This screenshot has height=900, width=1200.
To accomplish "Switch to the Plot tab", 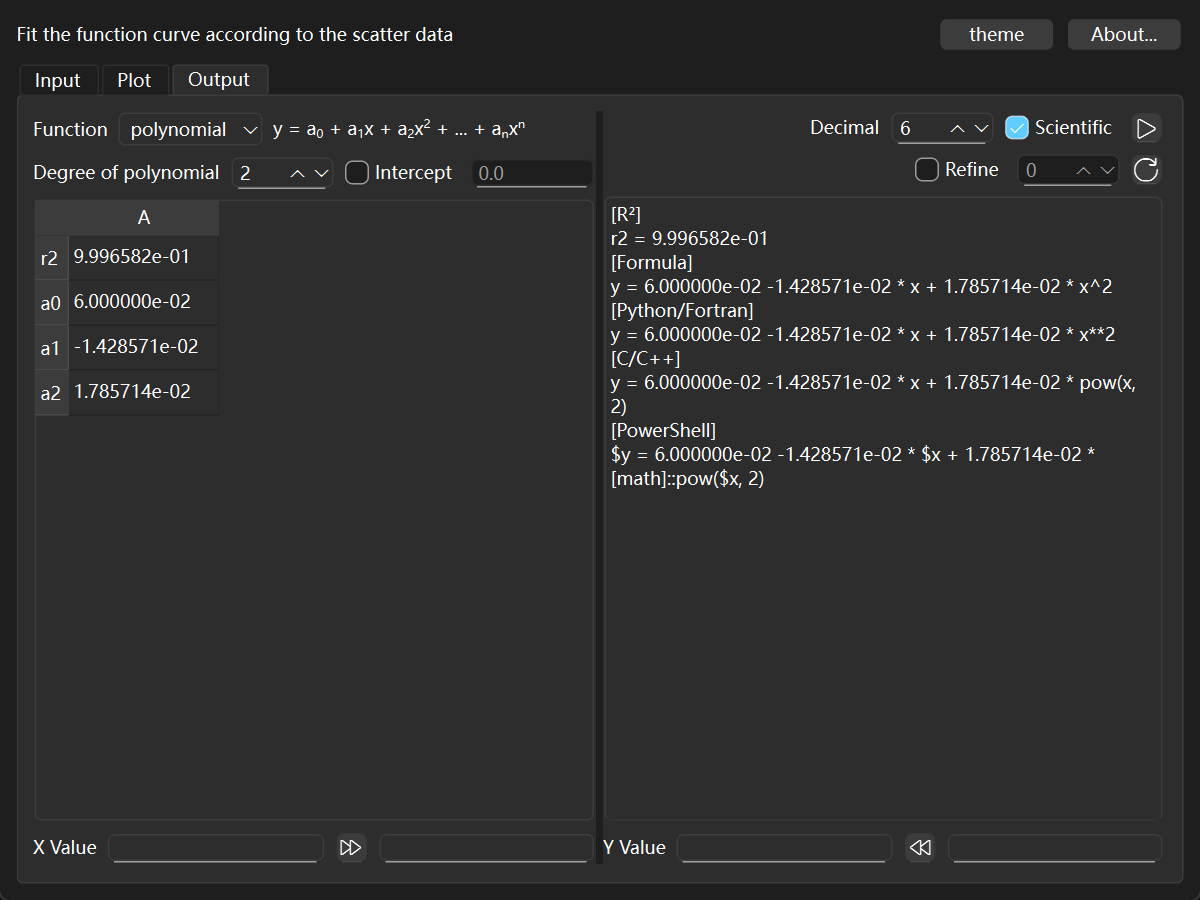I will [x=134, y=80].
